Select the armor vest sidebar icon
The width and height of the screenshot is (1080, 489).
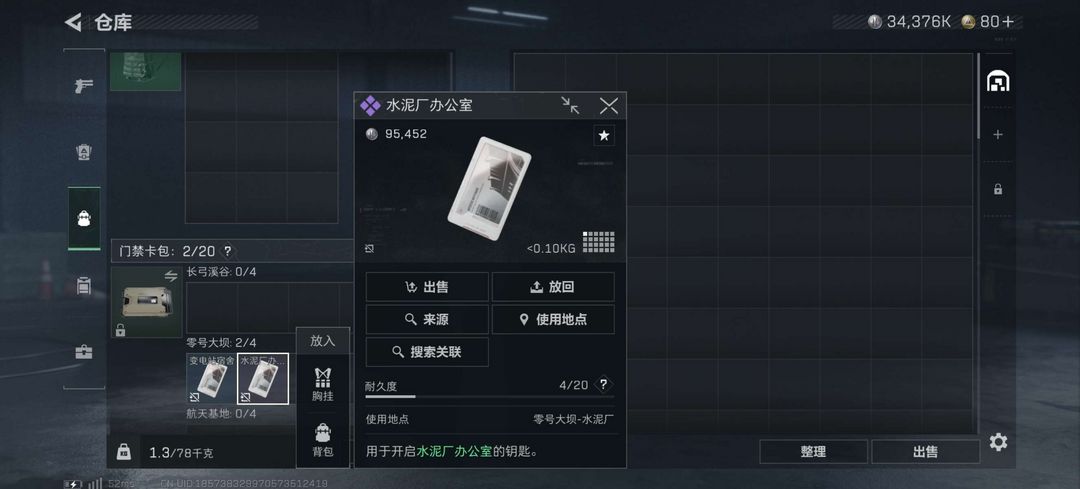(x=83, y=152)
